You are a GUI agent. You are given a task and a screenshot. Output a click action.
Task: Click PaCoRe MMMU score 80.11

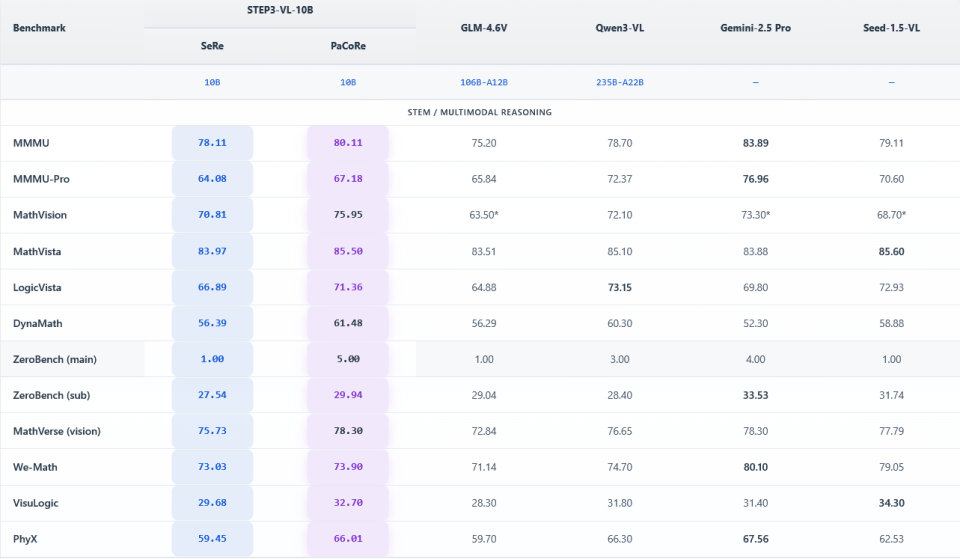tap(348, 143)
